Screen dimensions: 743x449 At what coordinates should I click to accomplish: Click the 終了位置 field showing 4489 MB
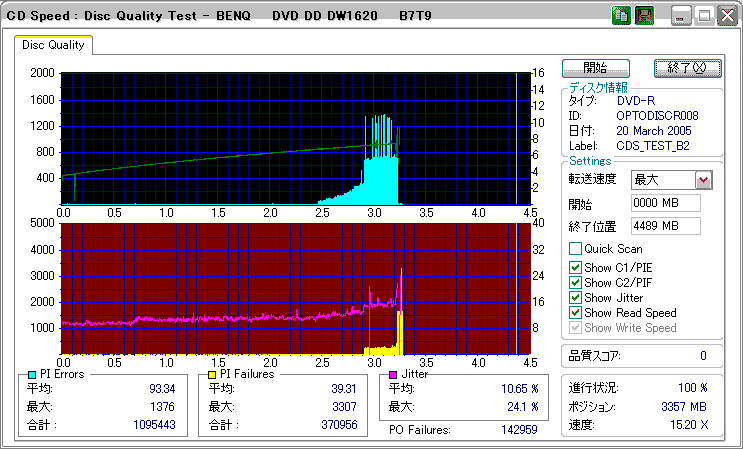tap(666, 226)
